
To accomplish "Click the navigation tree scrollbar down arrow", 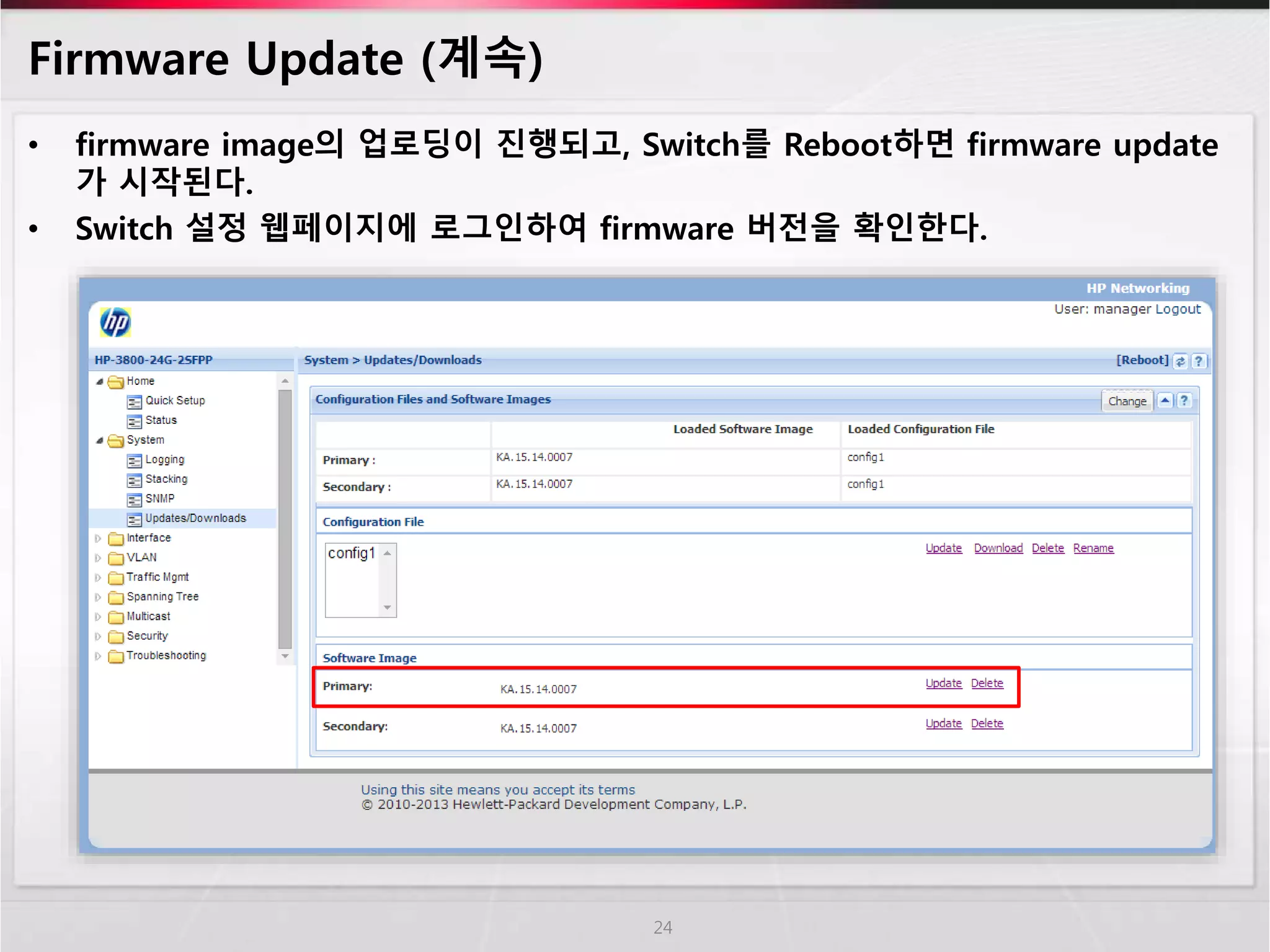I will 285,656.
